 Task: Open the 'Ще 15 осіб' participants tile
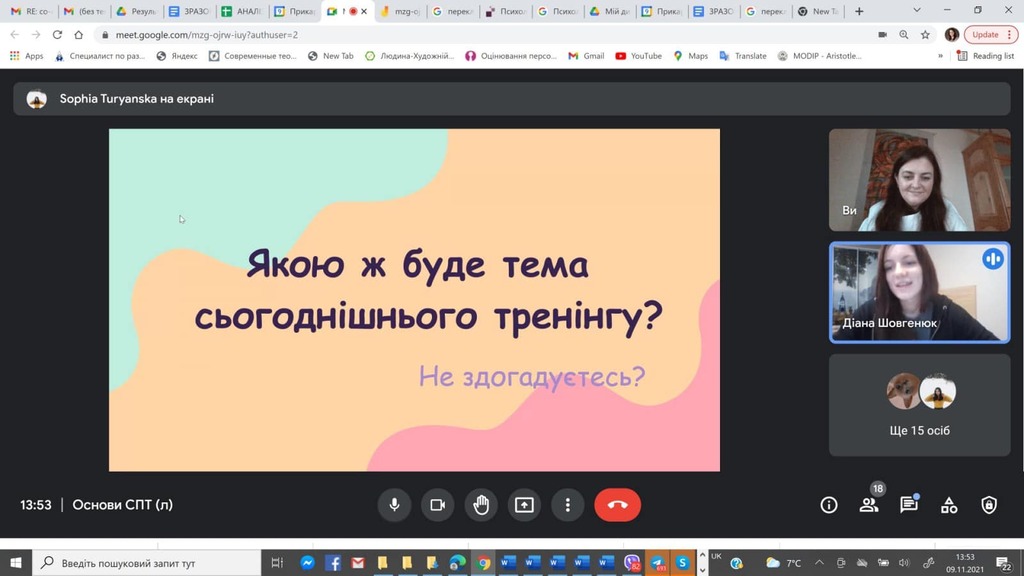click(x=919, y=405)
